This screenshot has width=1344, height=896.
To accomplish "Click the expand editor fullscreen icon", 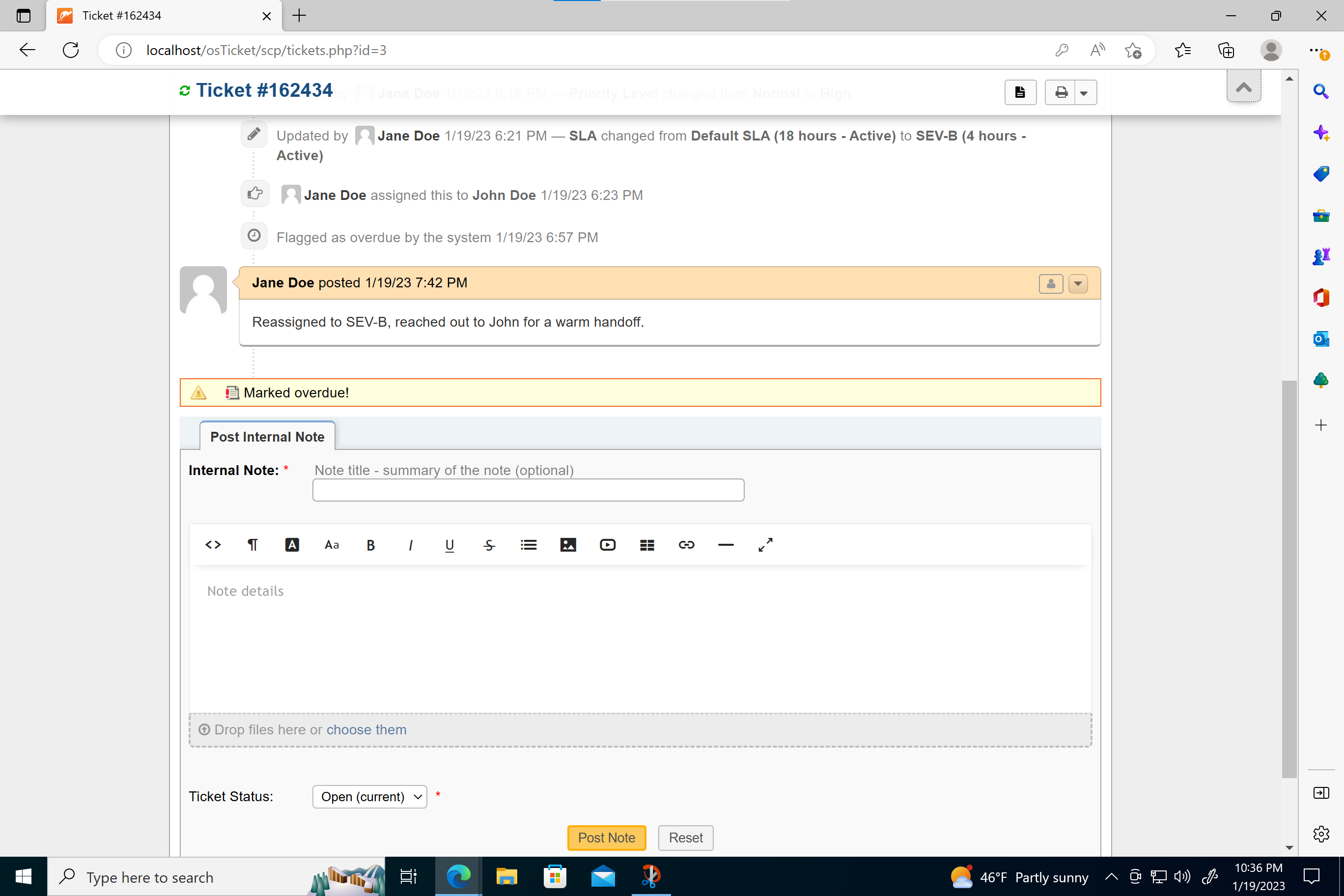I will tap(765, 543).
